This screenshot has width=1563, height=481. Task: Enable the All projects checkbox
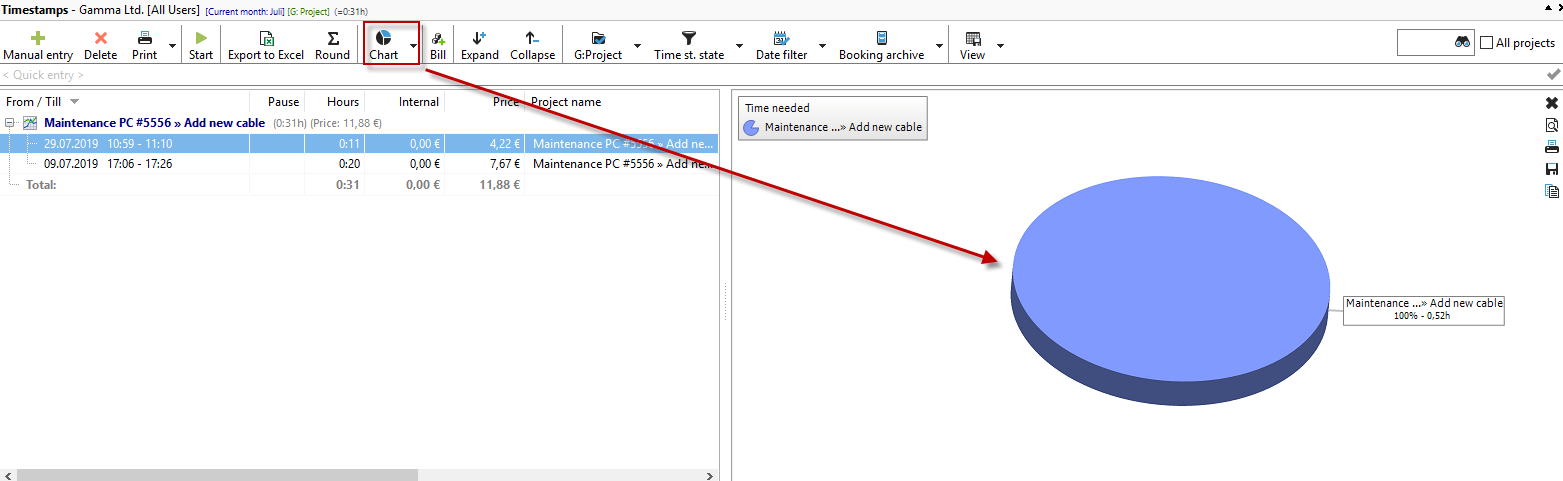pyautogui.click(x=1487, y=43)
